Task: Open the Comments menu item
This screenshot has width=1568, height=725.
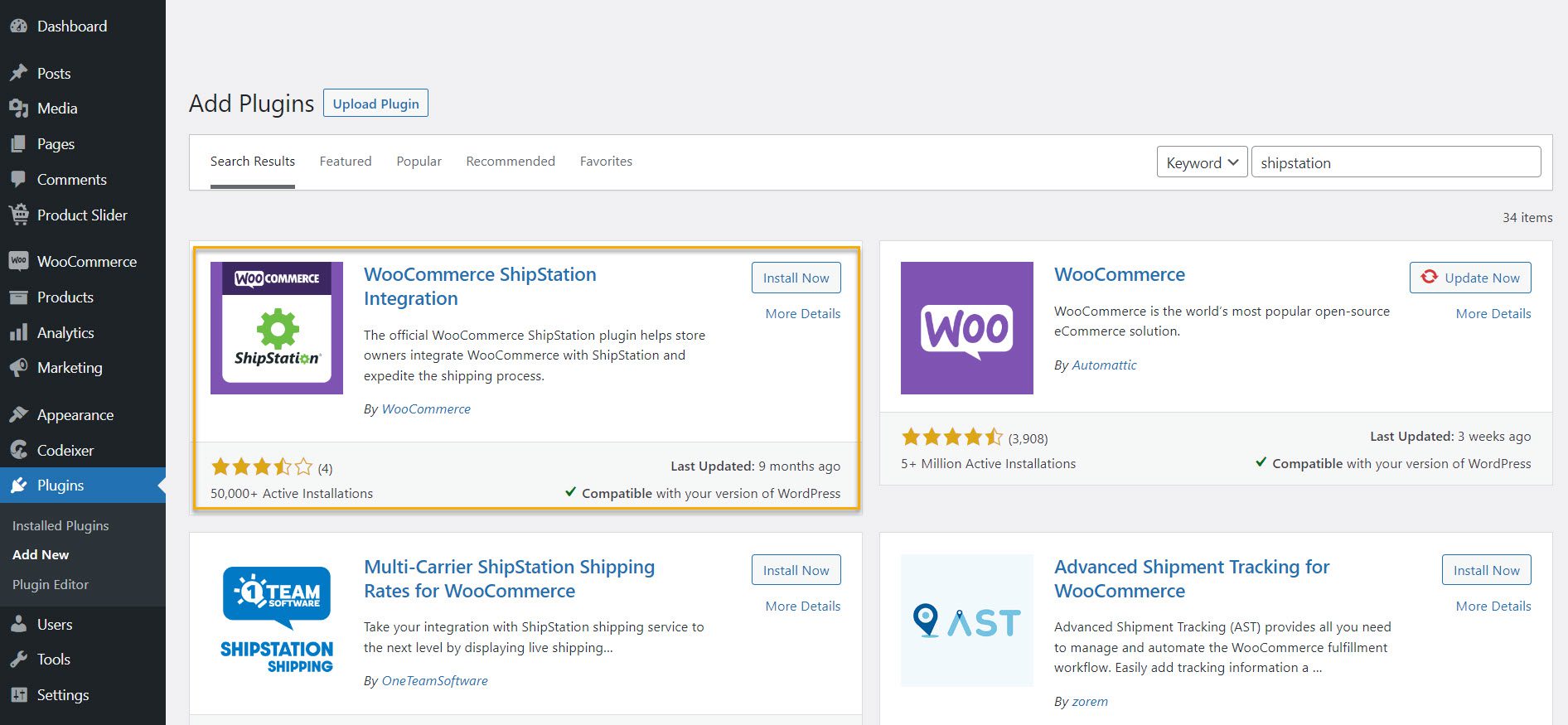Action: tap(83, 180)
